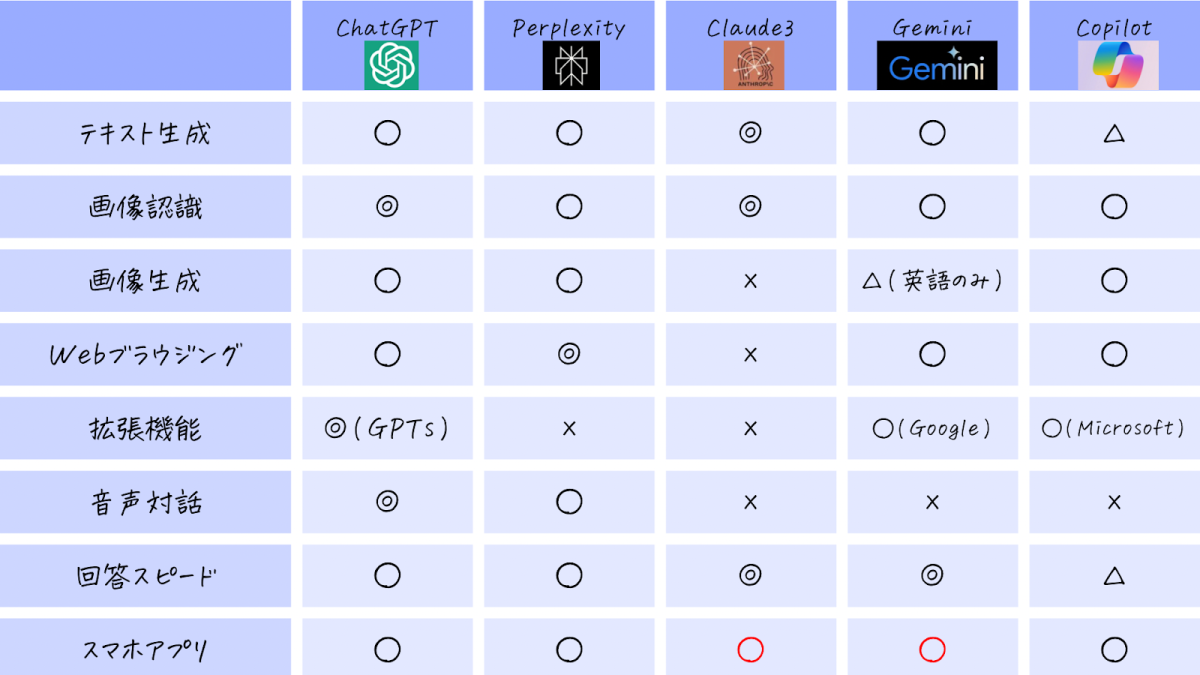Select the Webブラウジング row label
Viewport: 1200px width, 675px height.
146,355
